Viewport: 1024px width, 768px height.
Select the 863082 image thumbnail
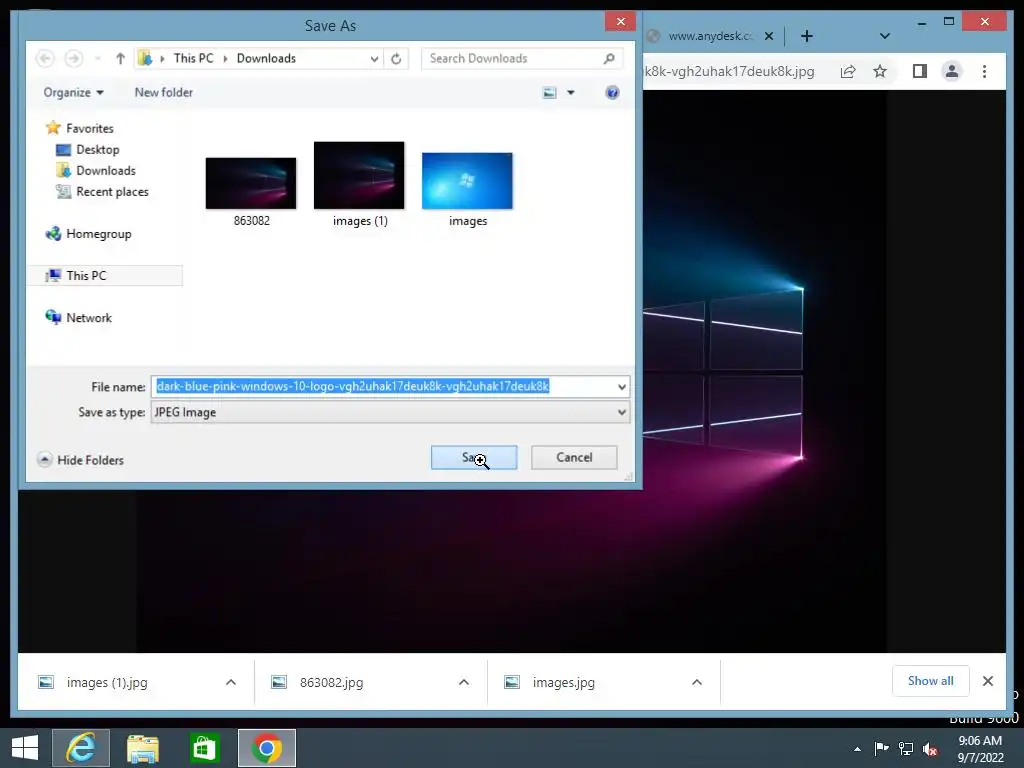point(251,184)
